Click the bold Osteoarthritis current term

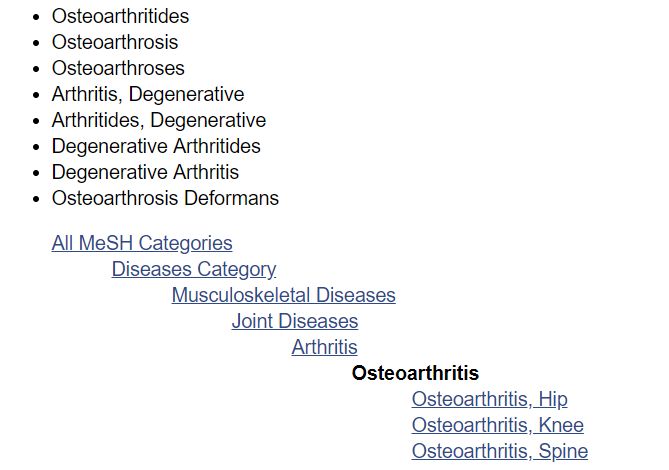coord(415,373)
